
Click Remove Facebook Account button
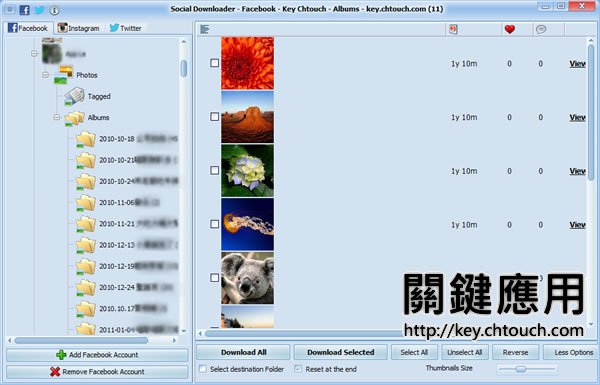coord(97,372)
